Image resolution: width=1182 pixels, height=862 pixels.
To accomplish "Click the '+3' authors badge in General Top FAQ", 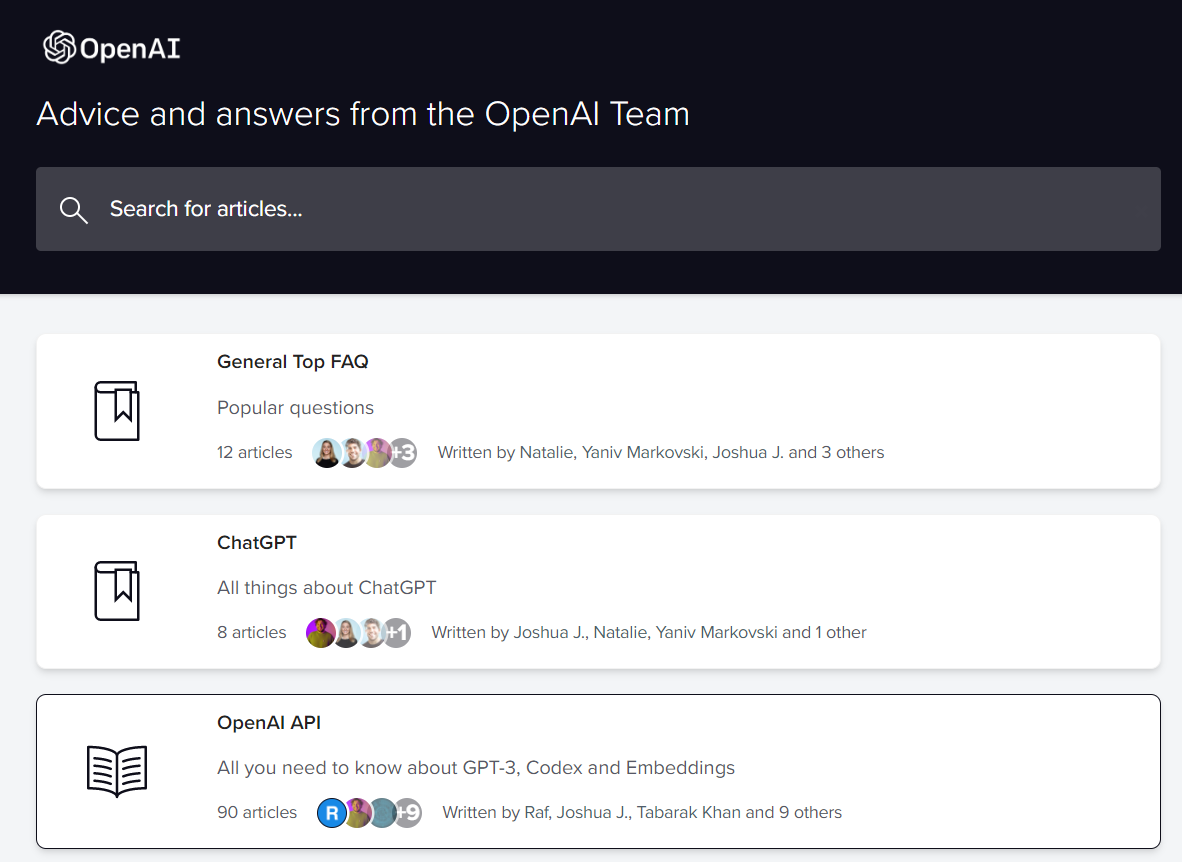I will pos(402,453).
